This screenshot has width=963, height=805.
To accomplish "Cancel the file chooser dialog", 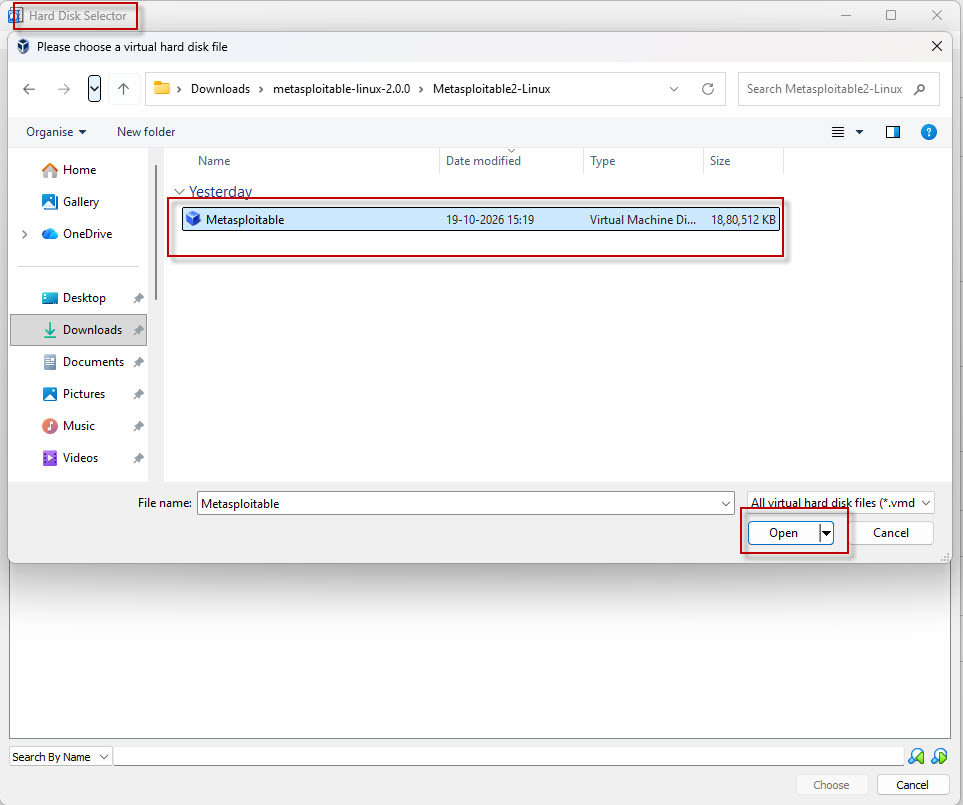I will pyautogui.click(x=891, y=533).
